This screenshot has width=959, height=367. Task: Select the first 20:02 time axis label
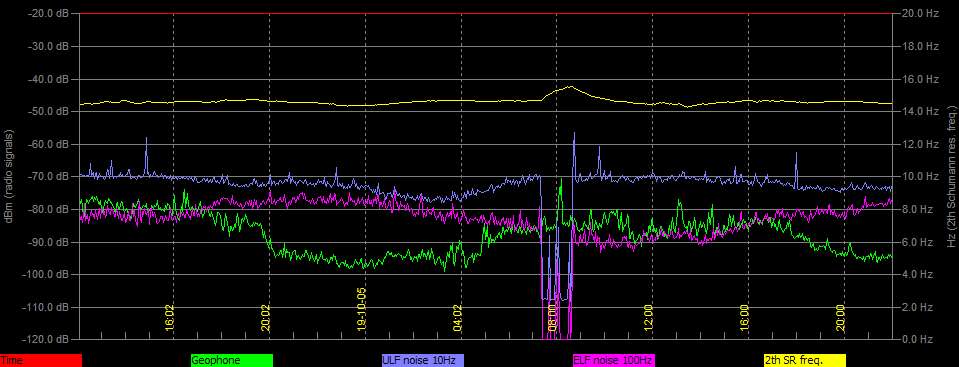[x=266, y=318]
